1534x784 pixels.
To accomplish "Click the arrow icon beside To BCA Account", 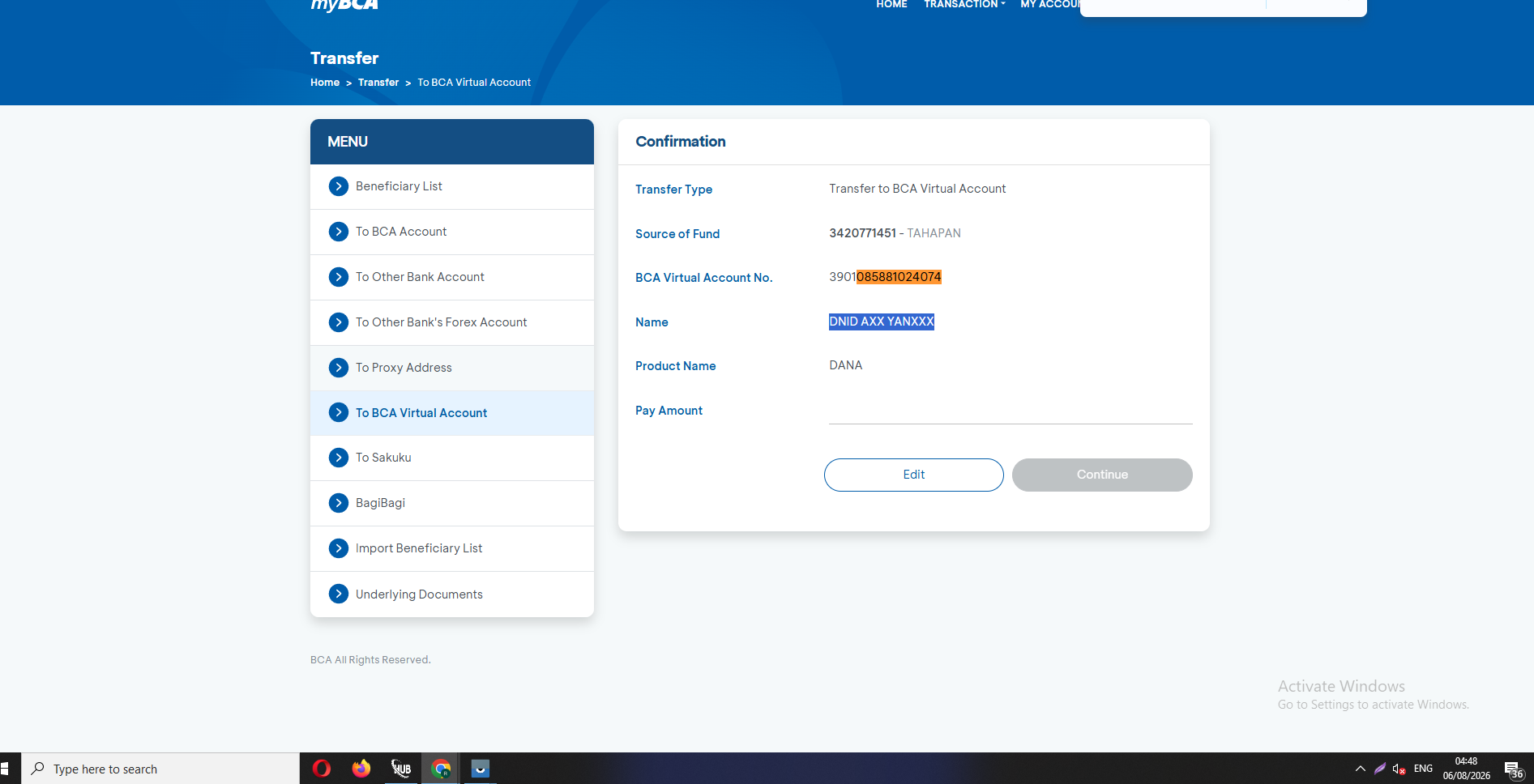I will [x=339, y=232].
